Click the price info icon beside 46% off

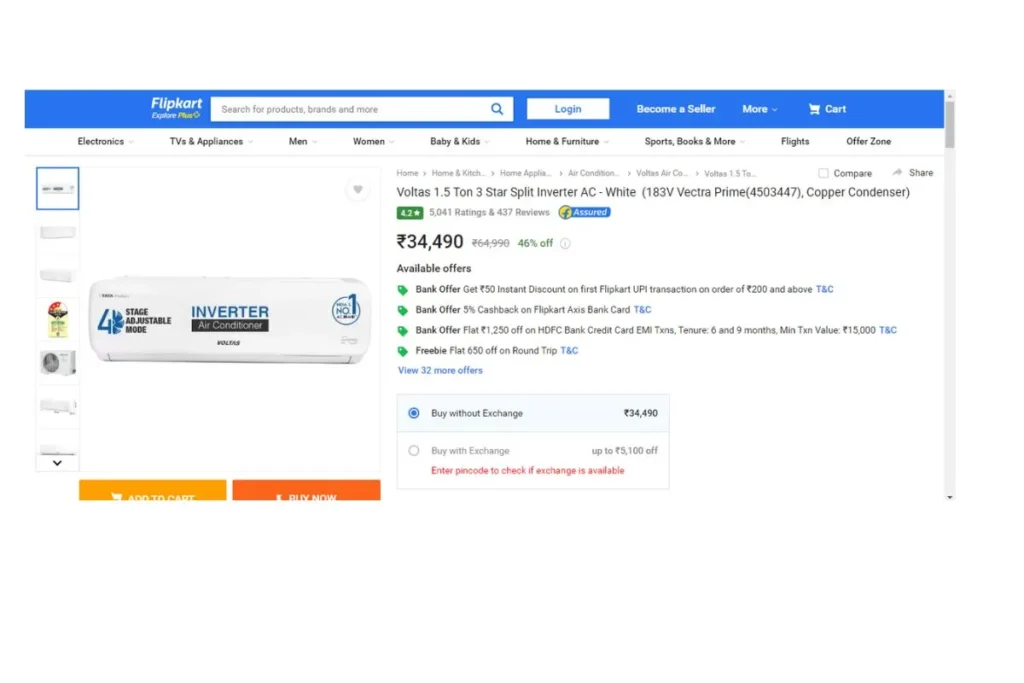coord(566,244)
